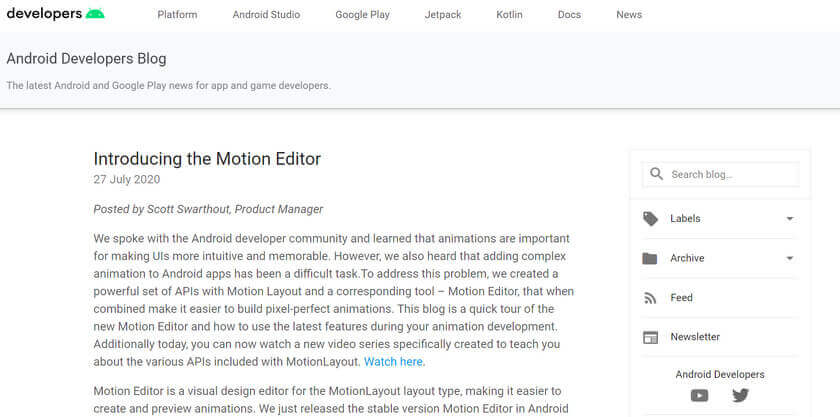
Task: Click 'Posted by Scott Swarthout, Product Manager'
Action: coord(208,209)
